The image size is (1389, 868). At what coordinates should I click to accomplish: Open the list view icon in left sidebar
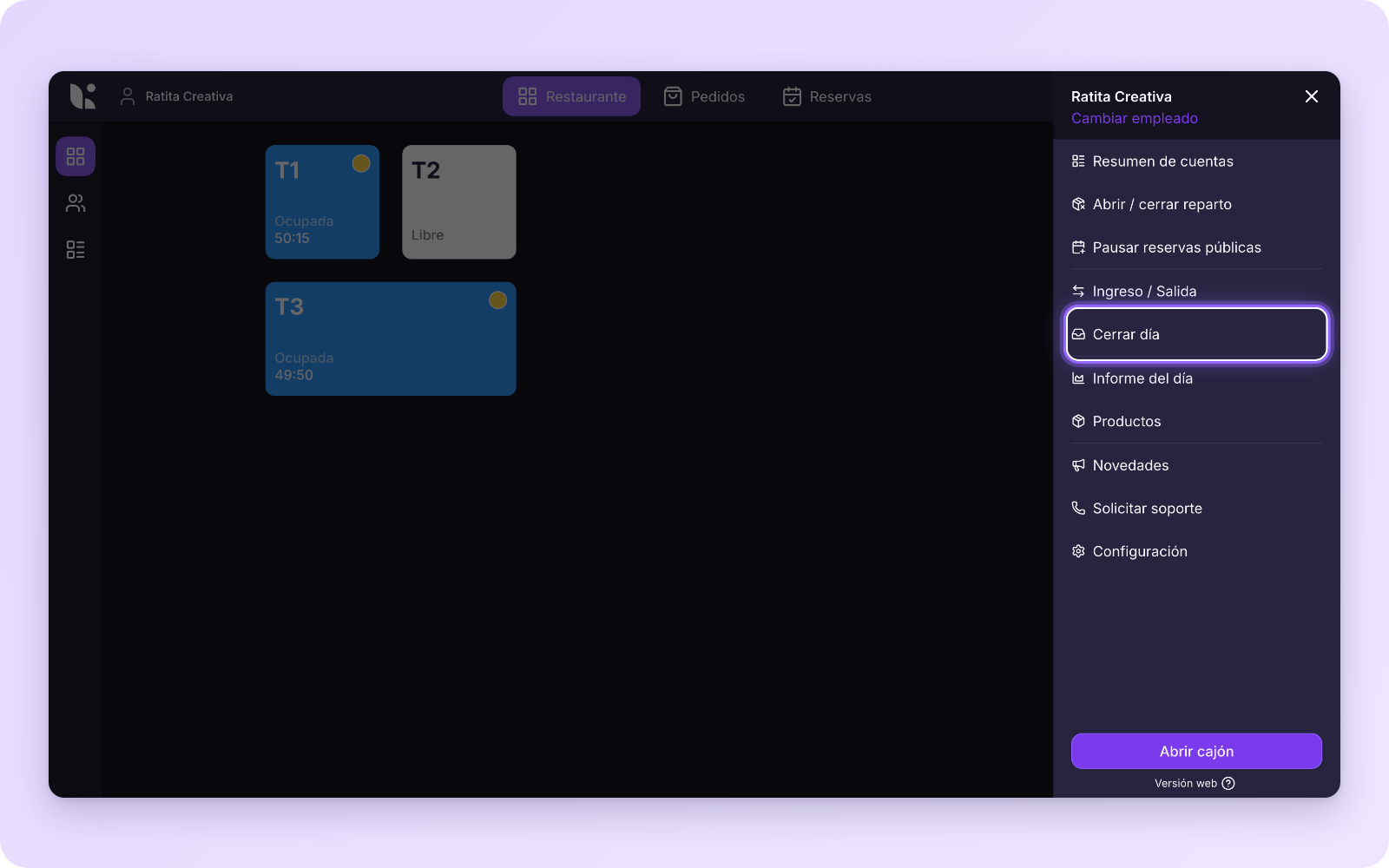(x=76, y=250)
